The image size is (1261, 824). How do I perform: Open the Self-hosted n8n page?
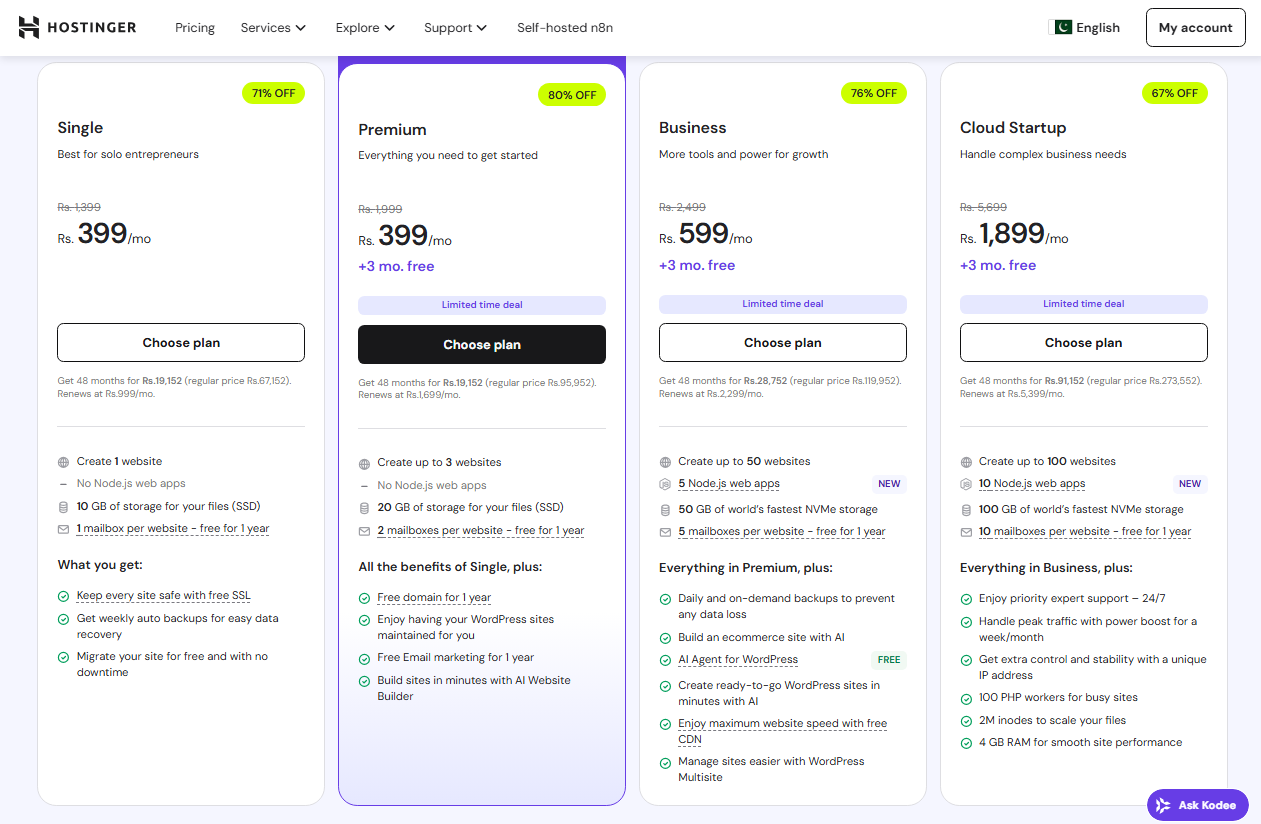pyautogui.click(x=564, y=27)
